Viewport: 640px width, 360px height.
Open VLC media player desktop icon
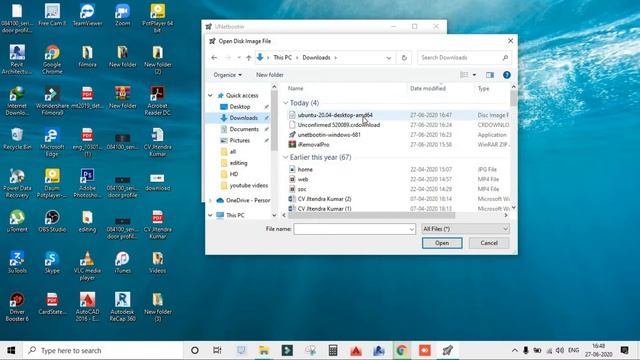(87, 265)
